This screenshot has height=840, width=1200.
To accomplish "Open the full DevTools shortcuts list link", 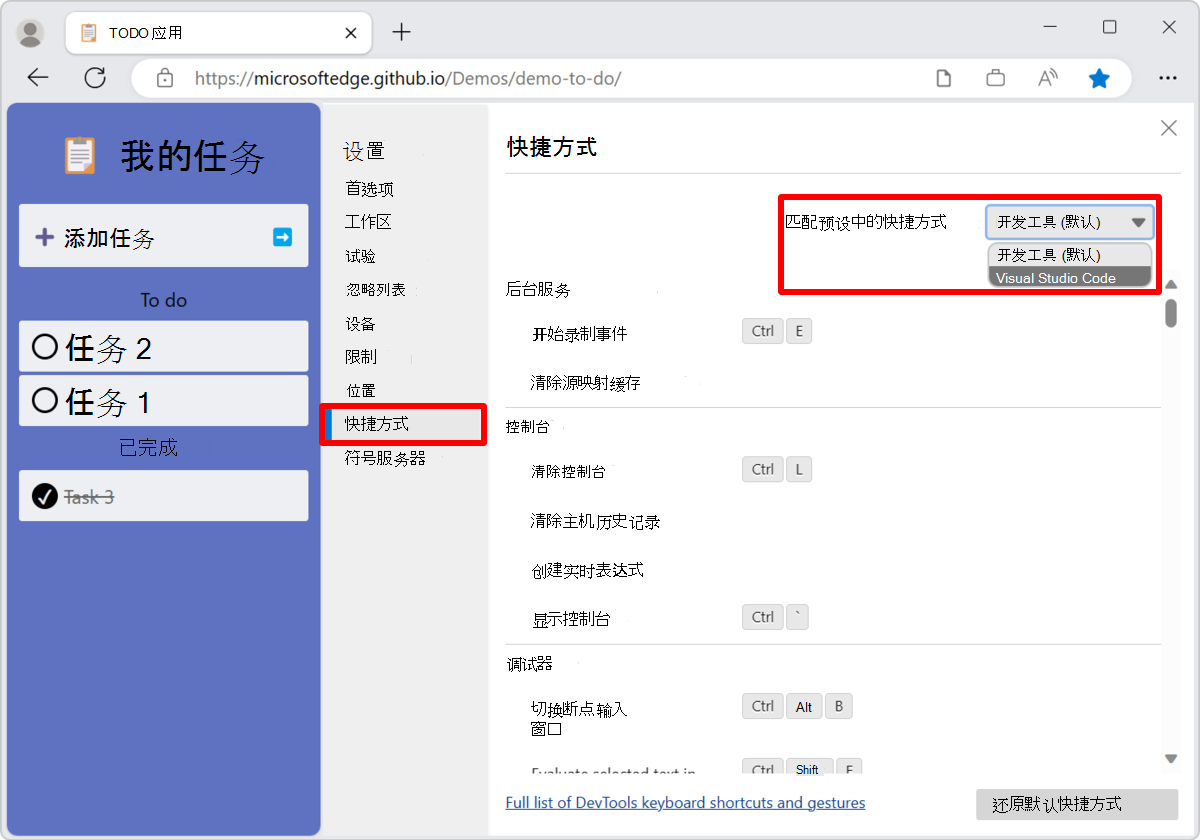I will click(x=685, y=802).
